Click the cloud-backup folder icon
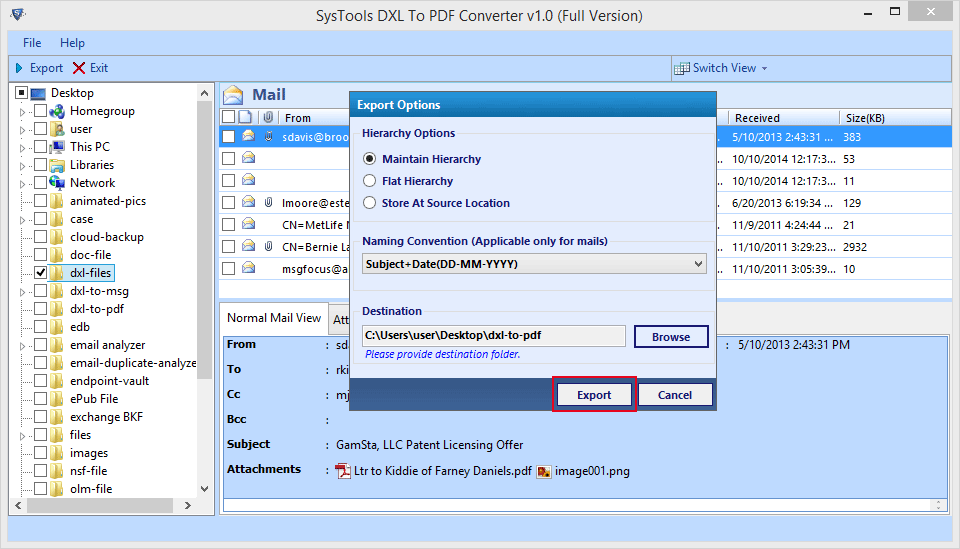960x549 pixels. 57,237
